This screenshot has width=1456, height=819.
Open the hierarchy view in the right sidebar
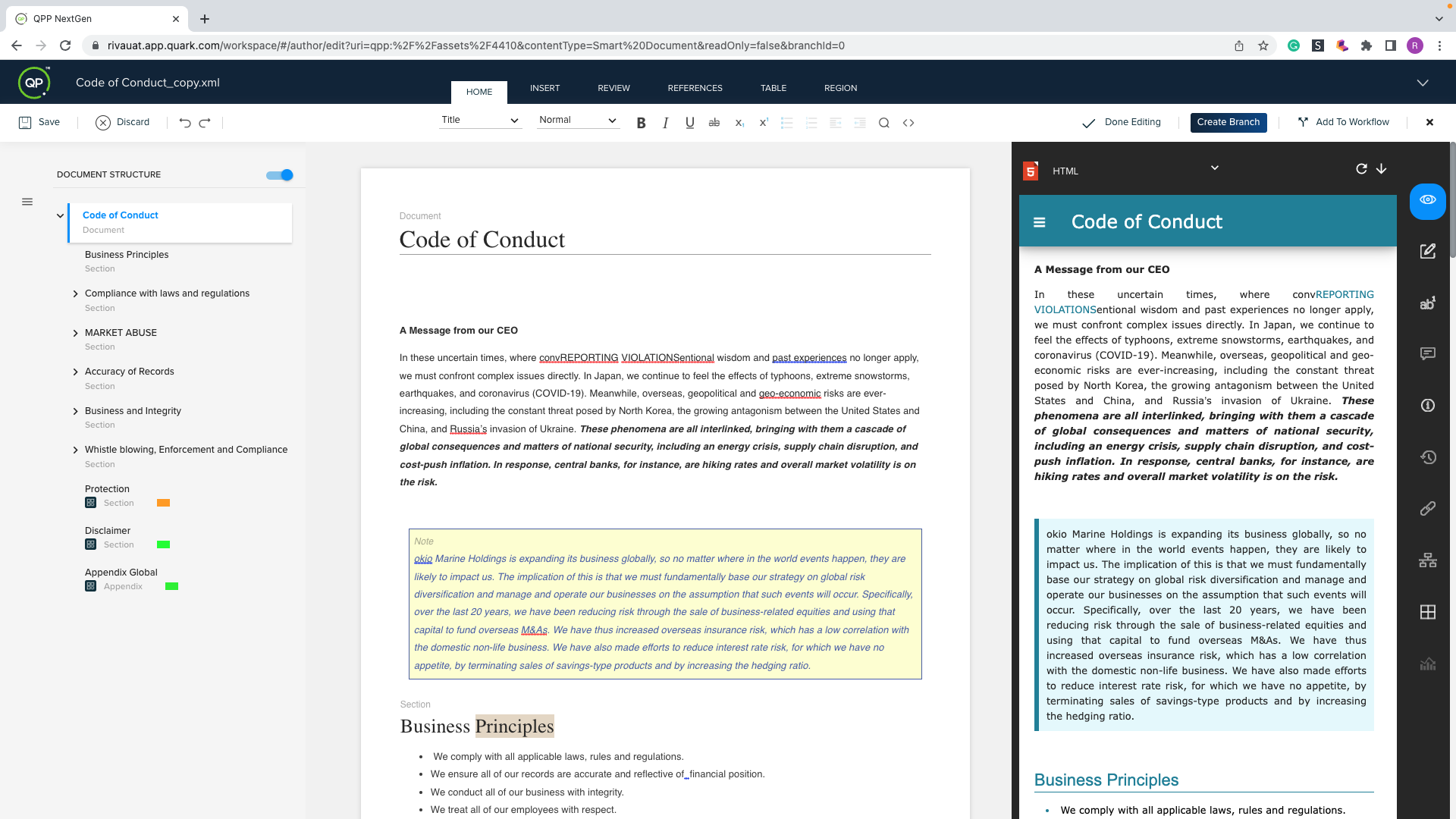pyautogui.click(x=1428, y=560)
